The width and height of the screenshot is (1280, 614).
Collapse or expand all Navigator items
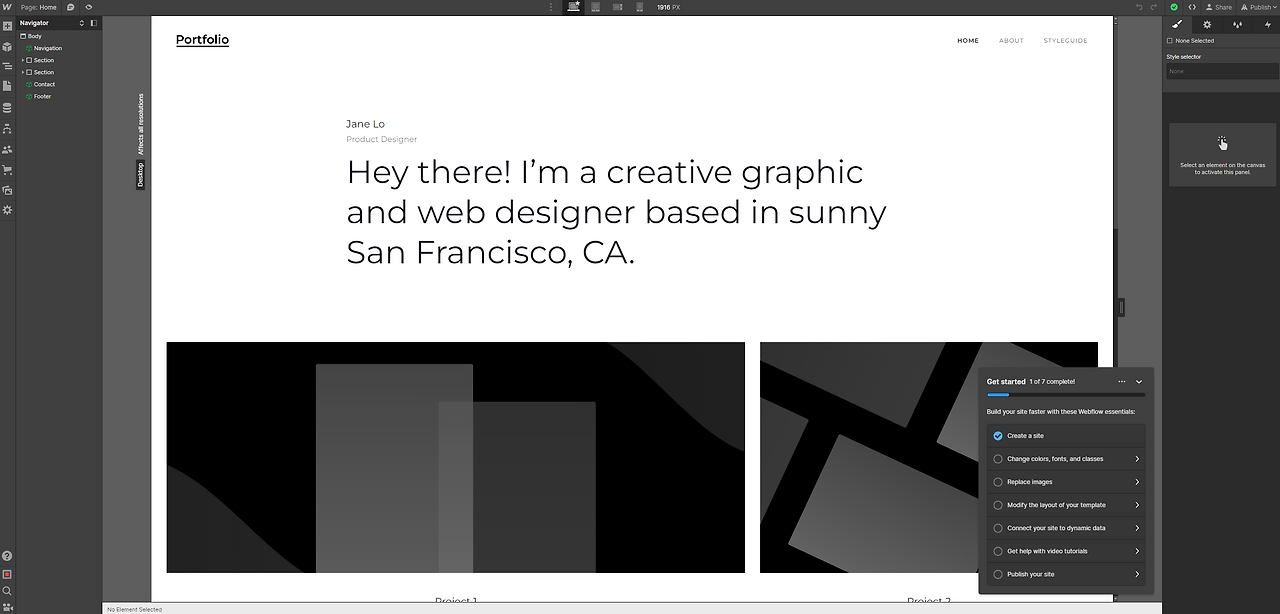click(x=82, y=23)
